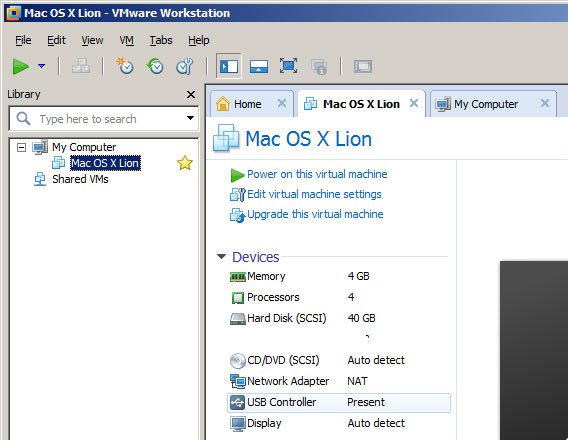Click the VM preview thumbnail screen

[x=534, y=350]
